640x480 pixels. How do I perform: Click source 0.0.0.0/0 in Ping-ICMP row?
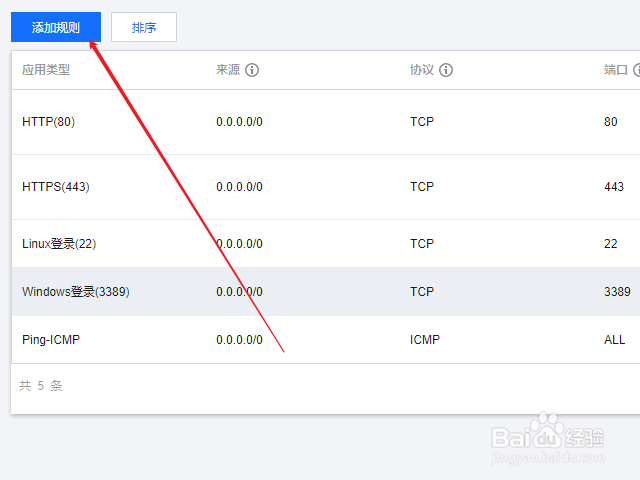(239, 340)
